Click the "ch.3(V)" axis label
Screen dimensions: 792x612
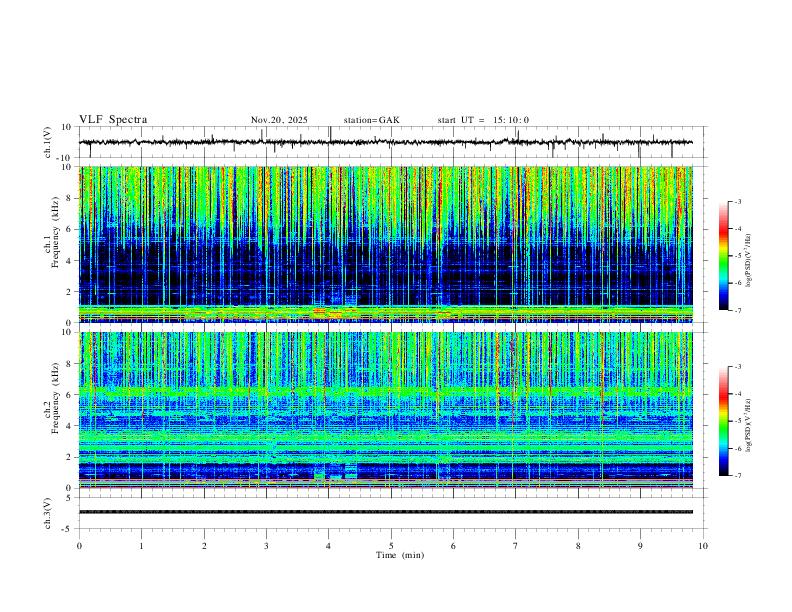[x=48, y=514]
